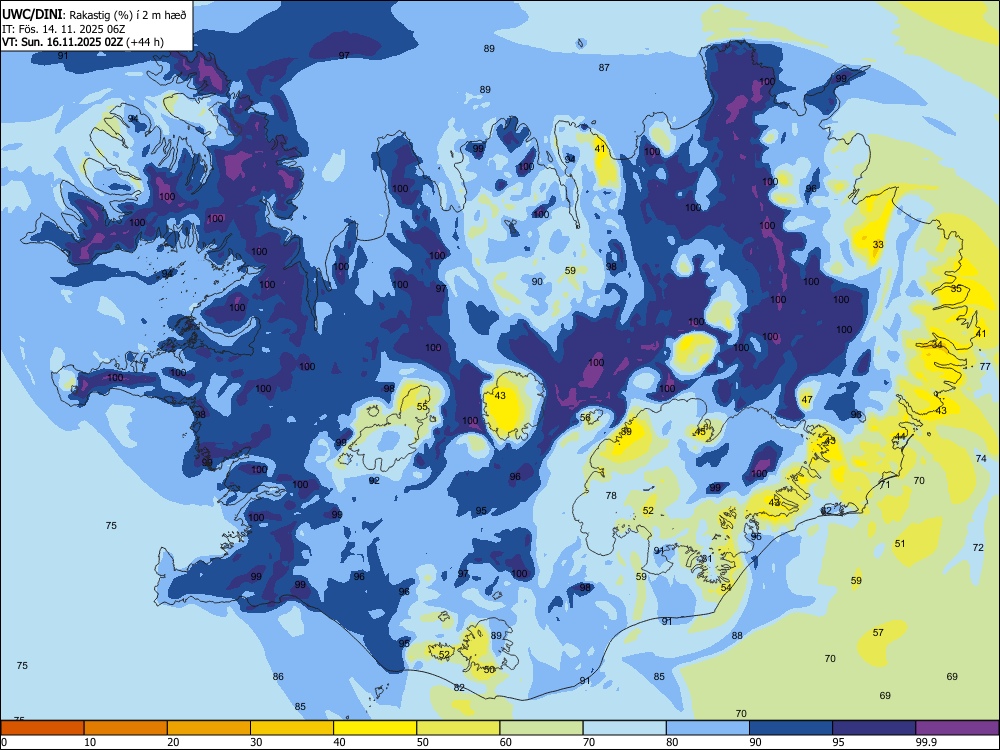Click the 90-95 blue legend swatch
Image resolution: width=1000 pixels, height=750 pixels.
[x=791, y=728]
